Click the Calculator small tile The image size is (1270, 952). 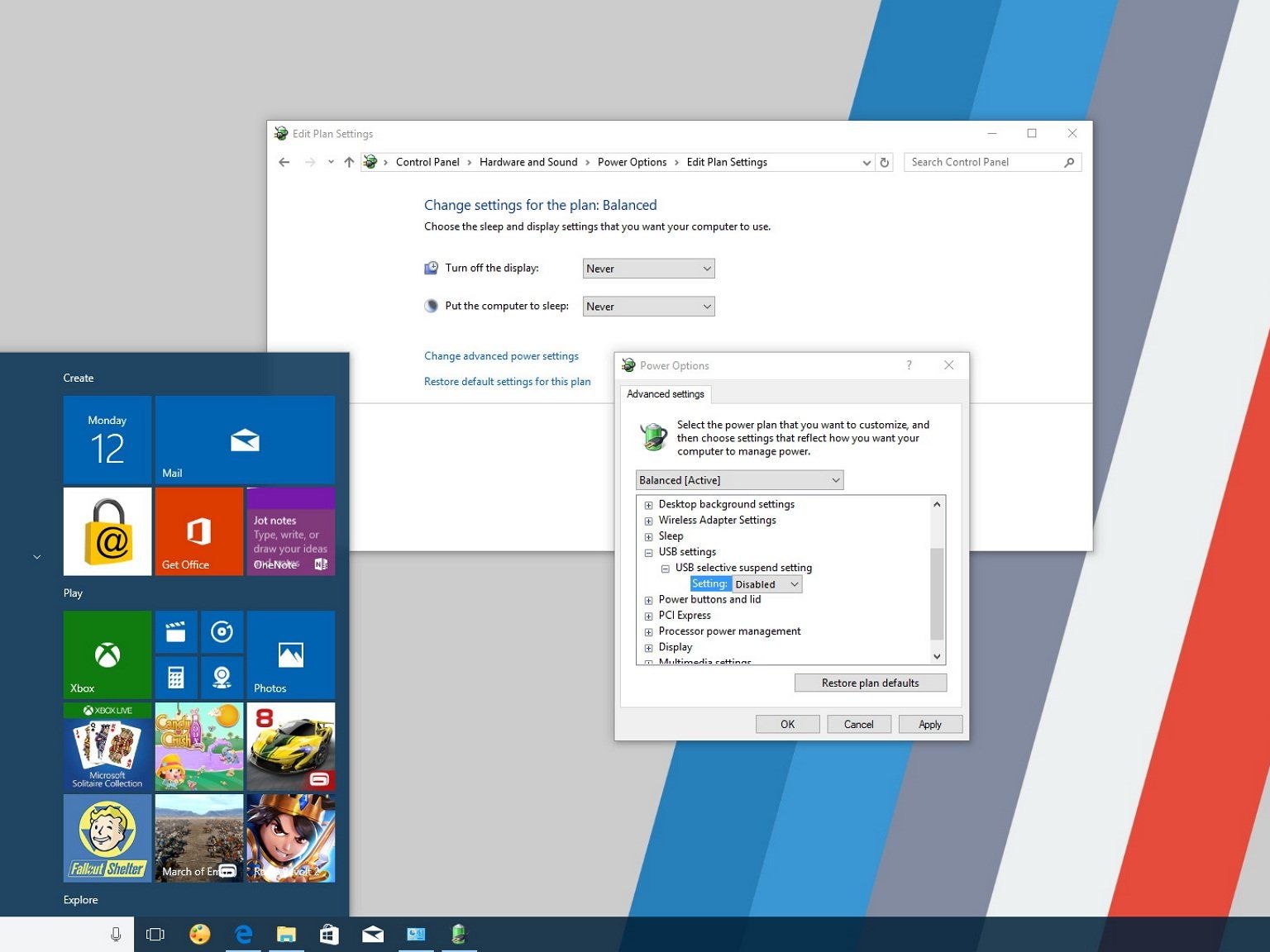click(x=176, y=678)
